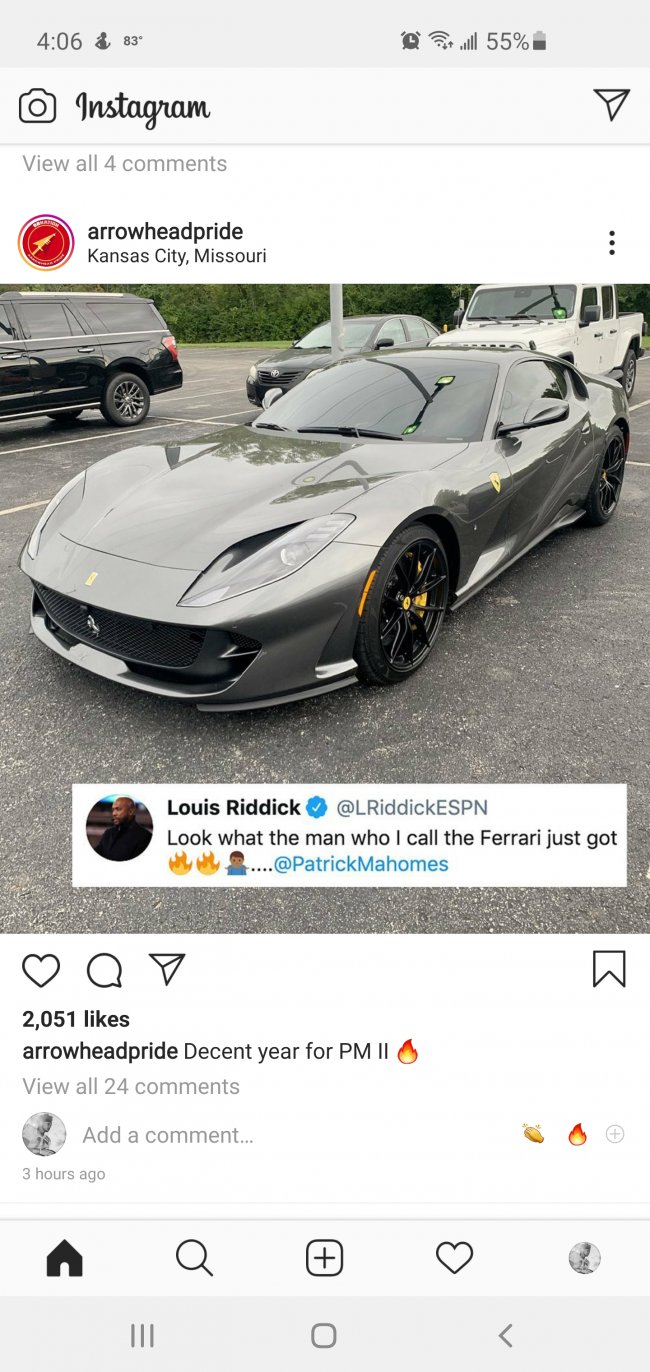Tap the comment speech bubble icon
Screen dimensions: 650x1372
(104, 969)
